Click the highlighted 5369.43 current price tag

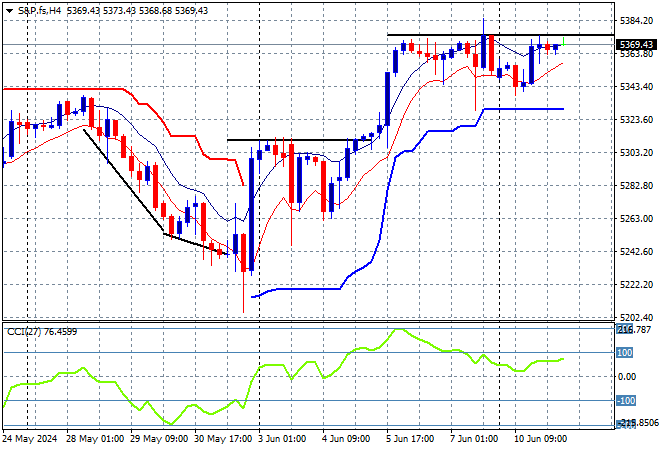click(x=637, y=45)
